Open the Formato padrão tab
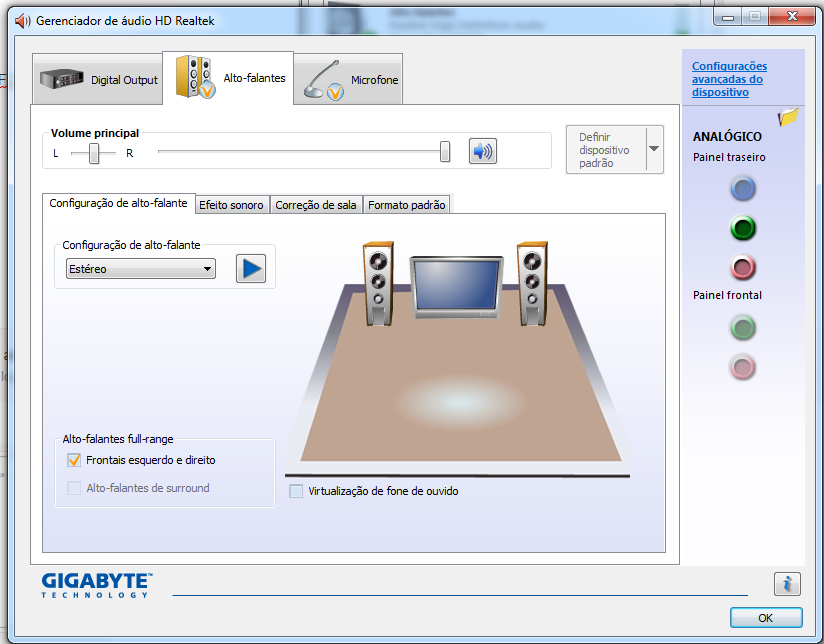Screen dimensions: 824x644 407,205
